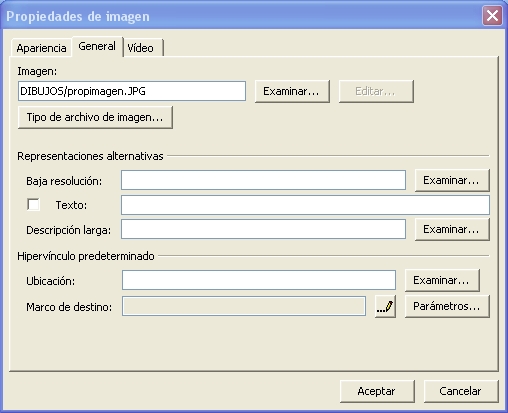Screen dimensions: 508x413
Task: Click the pencil icon beside Marco de destino
Action: point(385,306)
